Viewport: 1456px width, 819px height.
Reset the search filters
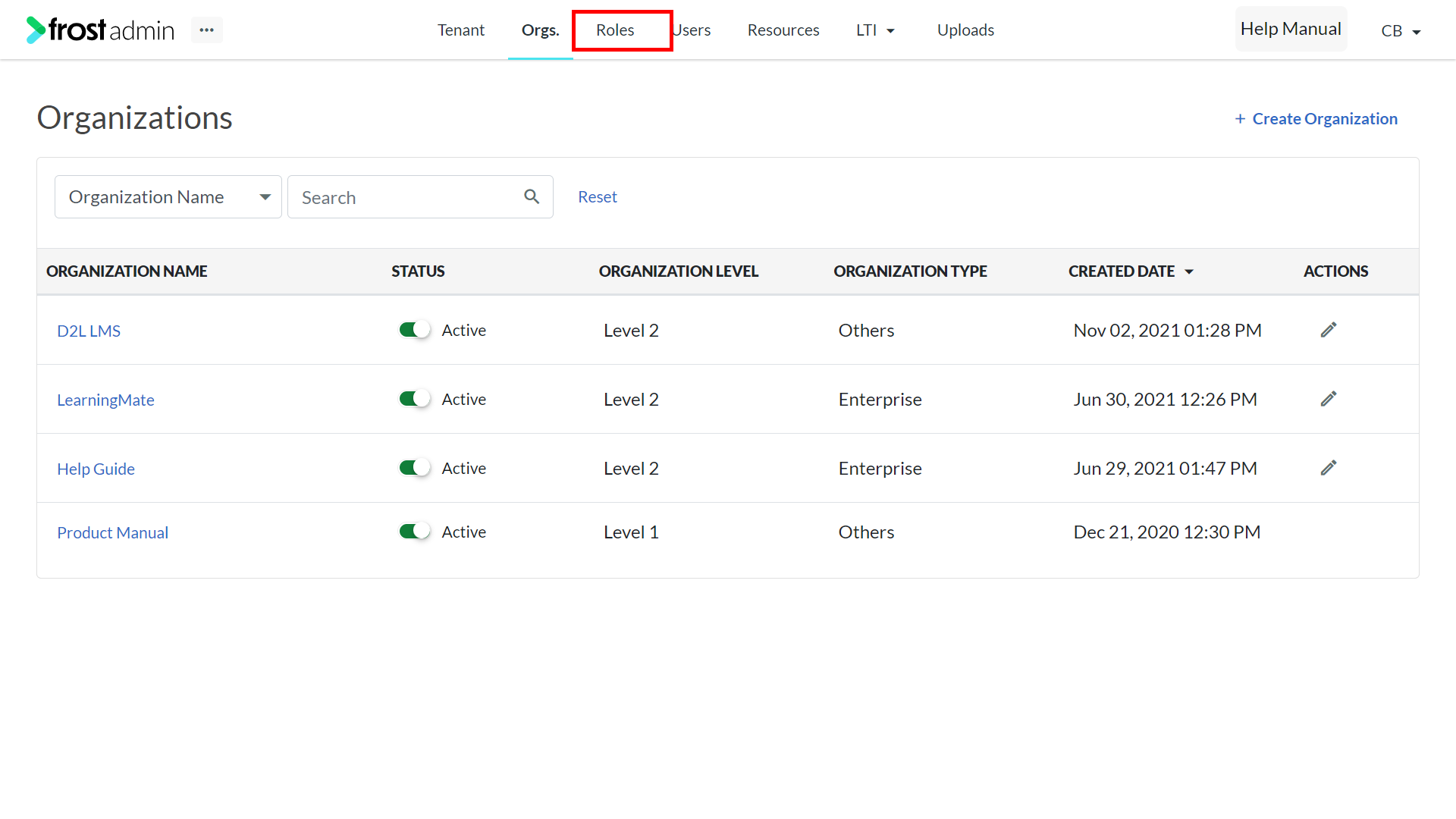[598, 197]
